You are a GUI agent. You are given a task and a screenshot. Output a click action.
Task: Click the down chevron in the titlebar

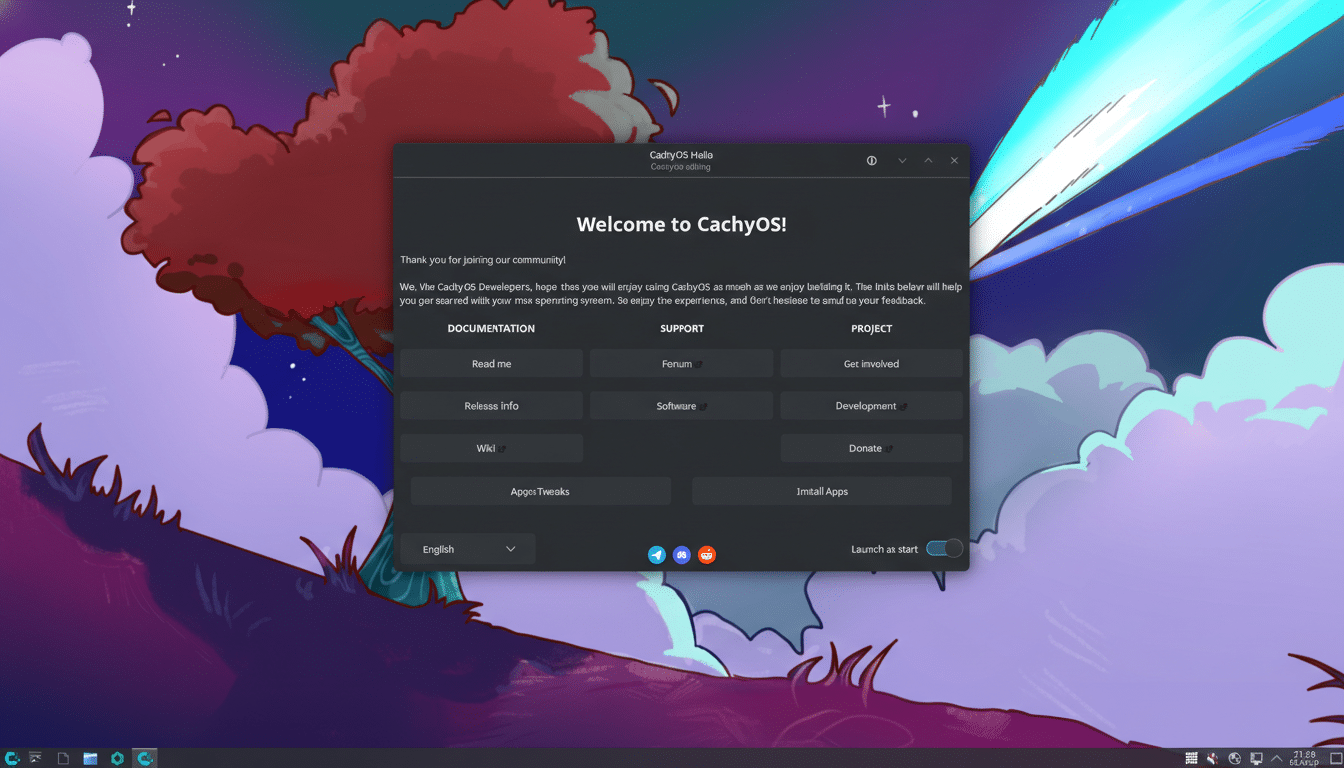[902, 160]
